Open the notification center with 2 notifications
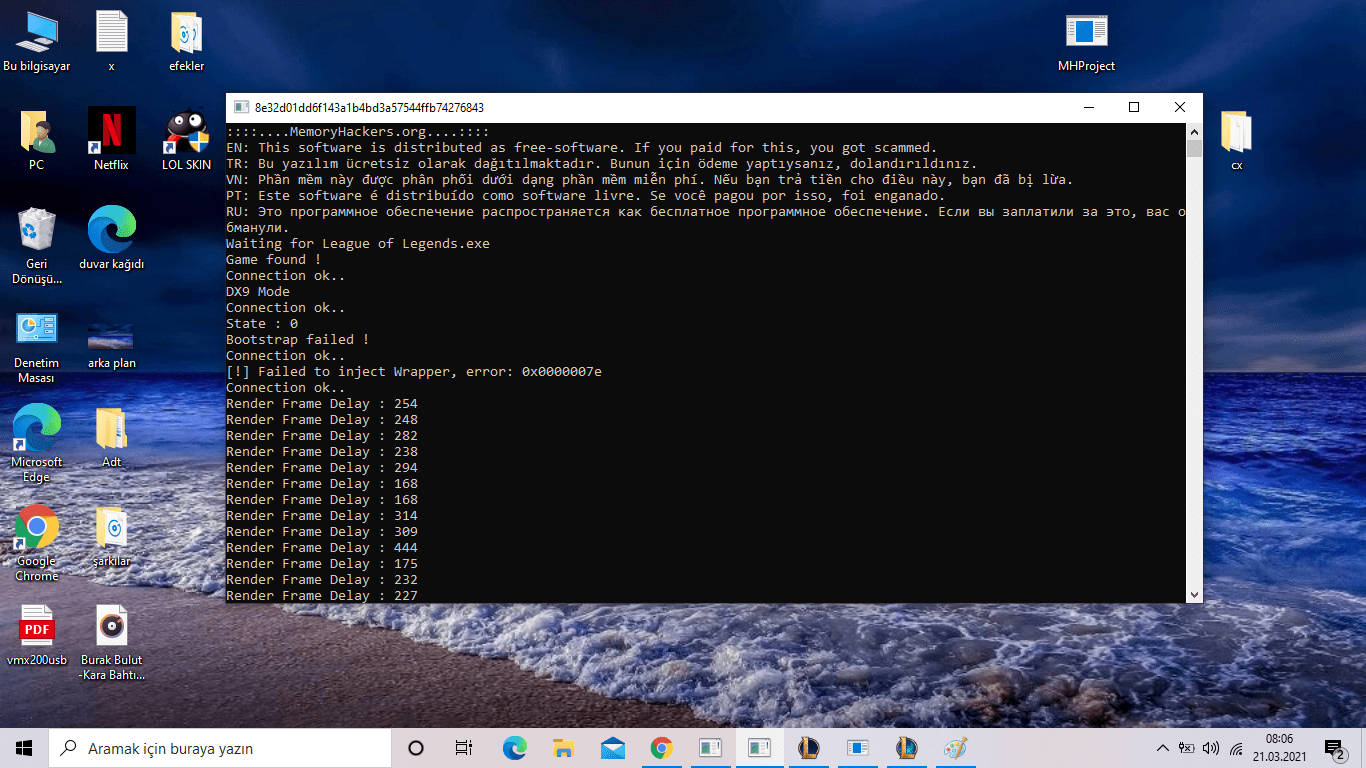This screenshot has height=768, width=1366. 1334,748
